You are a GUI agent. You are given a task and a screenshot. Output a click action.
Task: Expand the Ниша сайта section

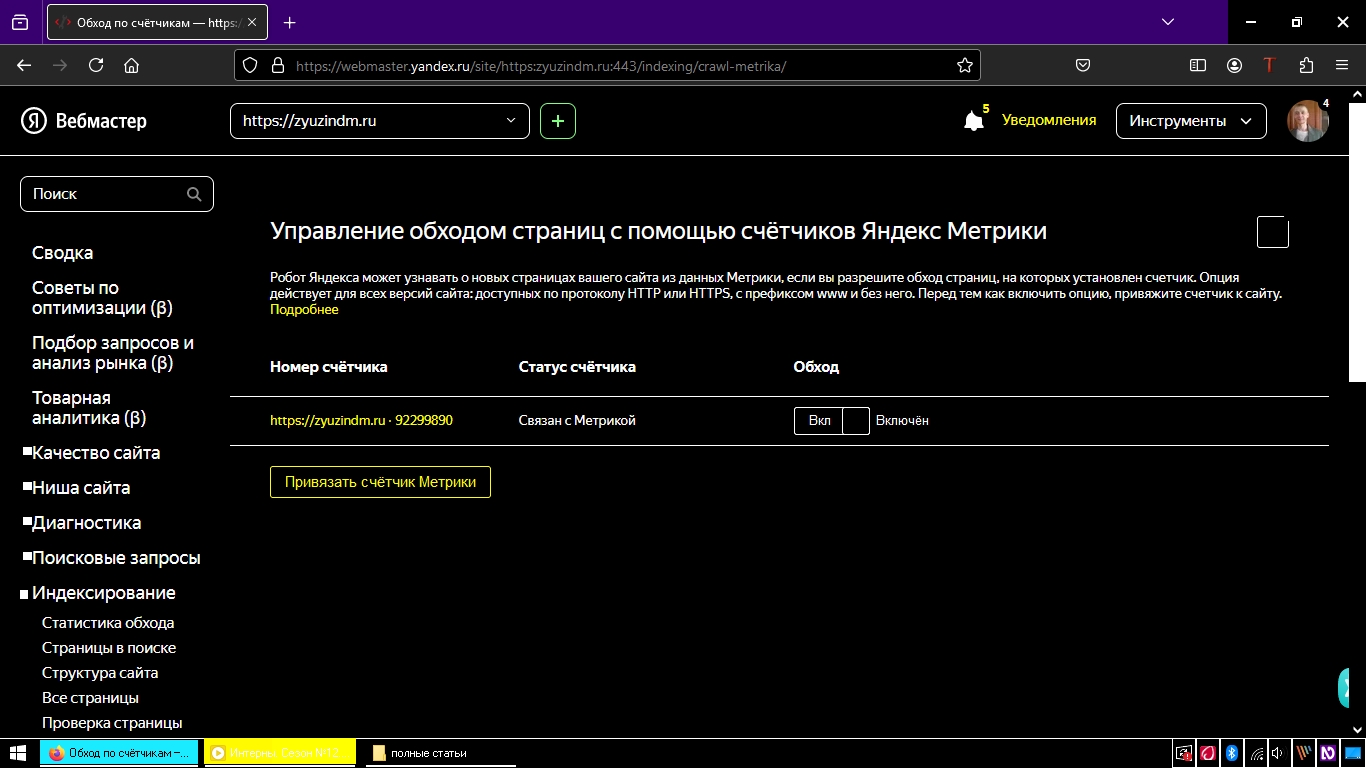81,488
